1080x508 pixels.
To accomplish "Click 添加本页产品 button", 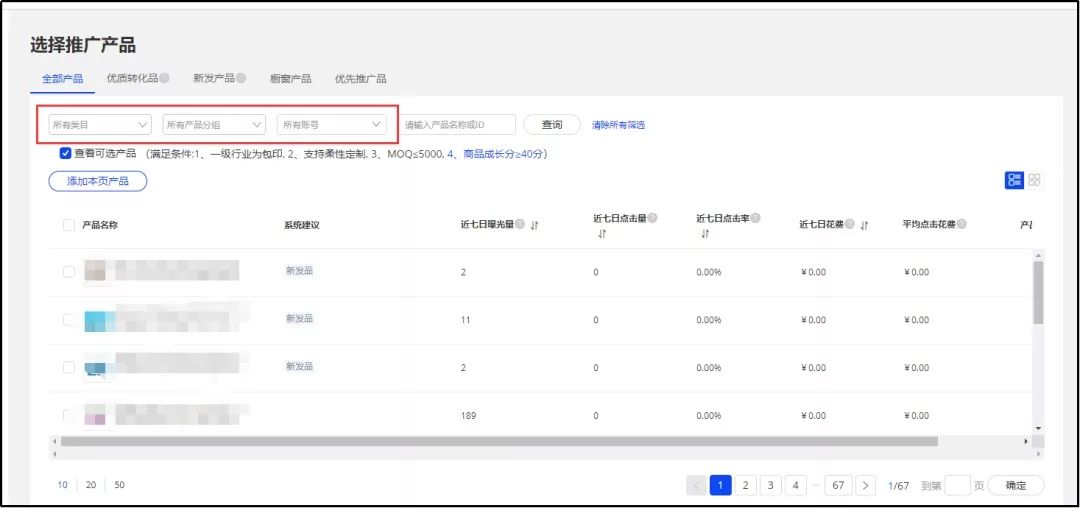I will pyautogui.click(x=98, y=181).
